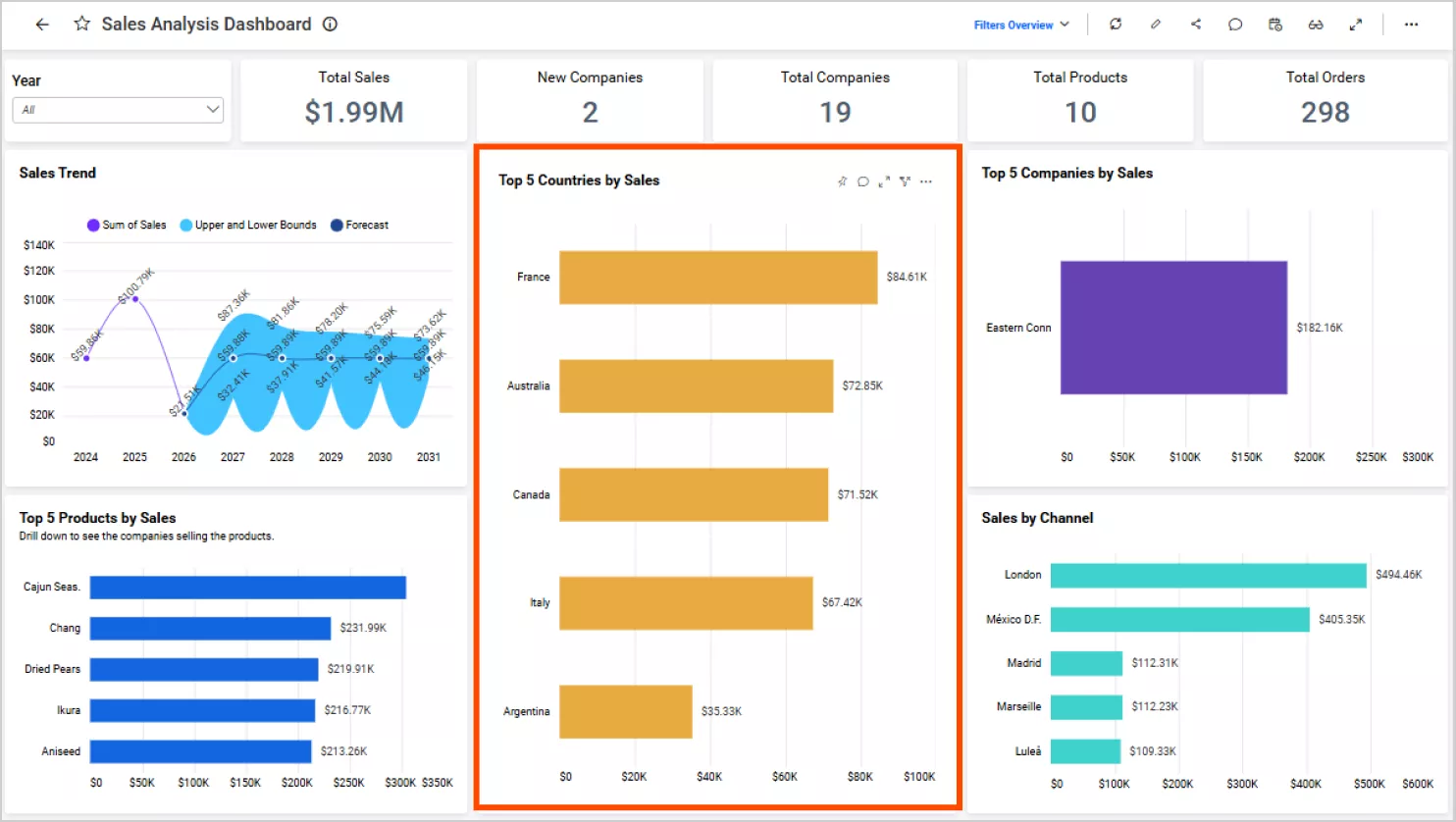This screenshot has width=1456, height=822.
Task: Click the Argentina sales bar
Action: 626,711
